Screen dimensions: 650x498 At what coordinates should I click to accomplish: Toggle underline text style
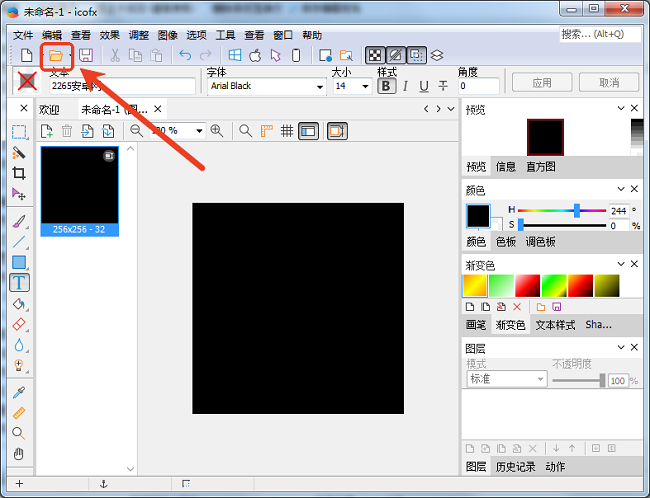(x=424, y=86)
